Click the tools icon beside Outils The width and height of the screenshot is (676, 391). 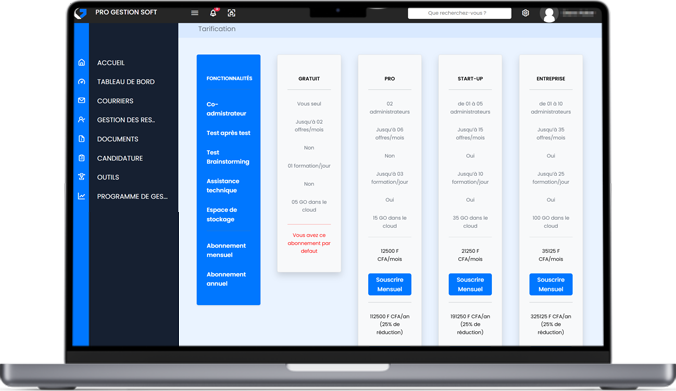[x=81, y=177]
